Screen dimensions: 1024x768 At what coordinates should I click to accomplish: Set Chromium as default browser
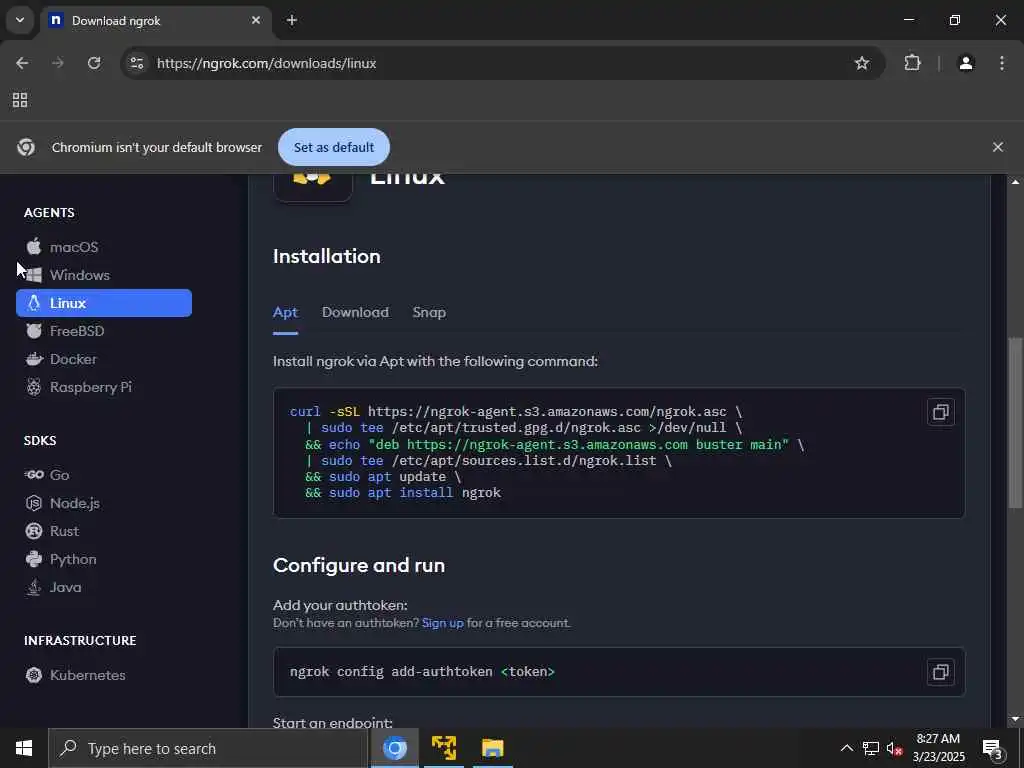click(x=334, y=148)
